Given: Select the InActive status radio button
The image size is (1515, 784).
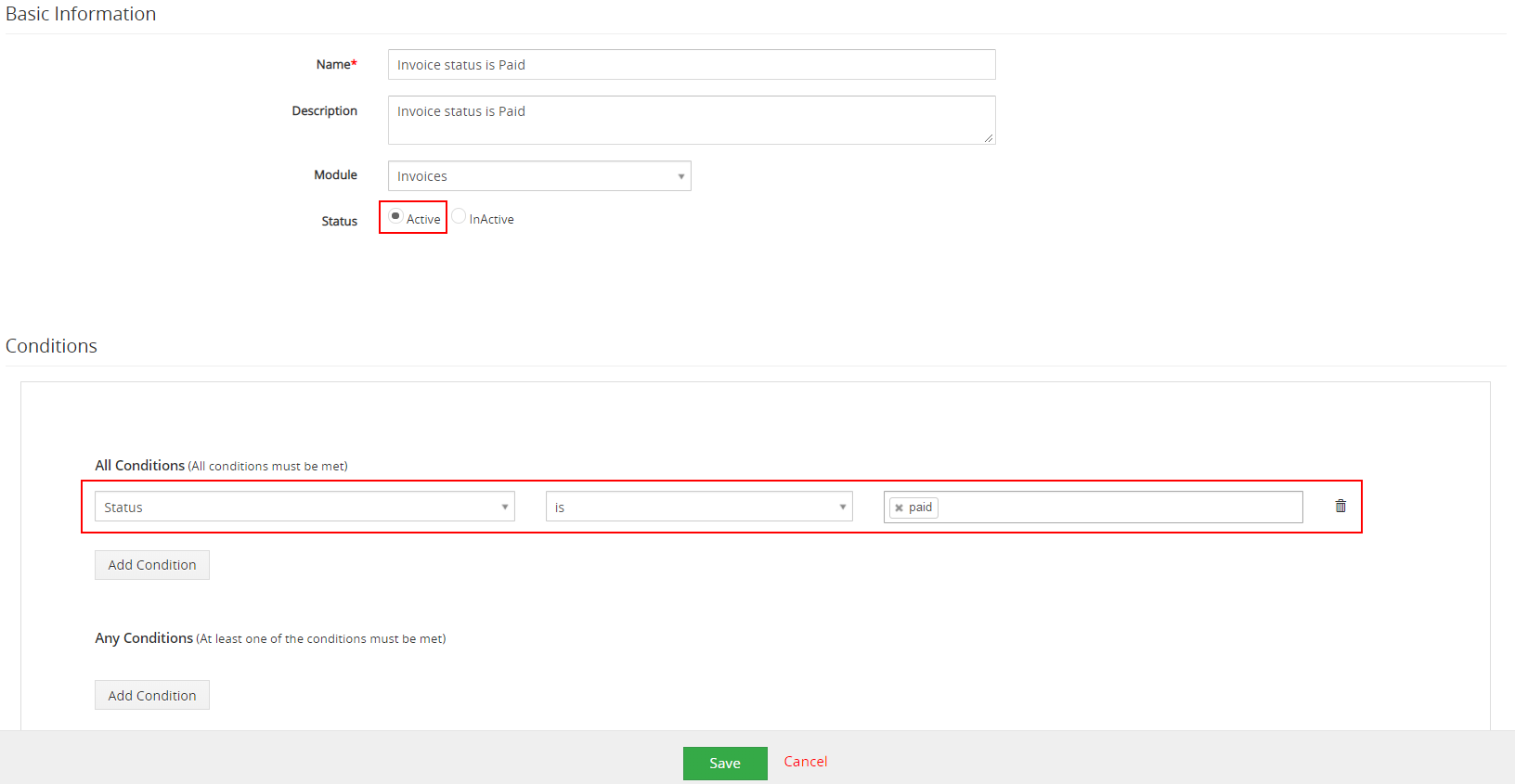Looking at the screenshot, I should click(x=459, y=216).
